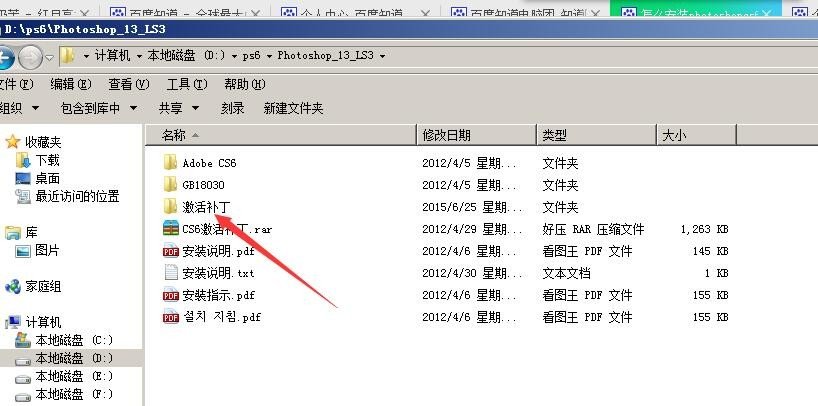Click the 桌面 icon in sidebar
Screen dimensions: 818x406
pos(23,178)
